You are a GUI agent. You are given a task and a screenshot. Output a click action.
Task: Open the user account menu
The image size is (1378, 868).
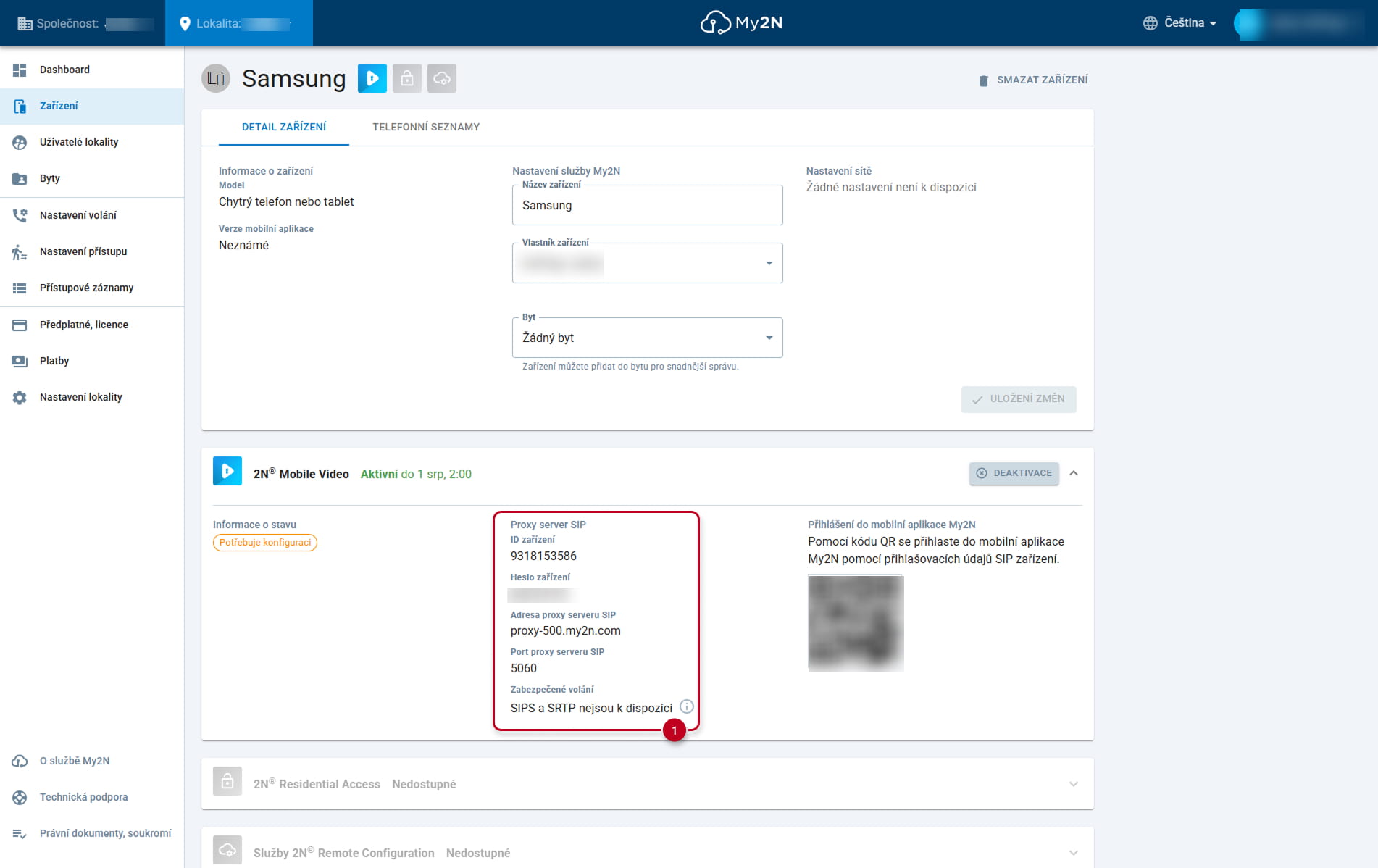pyautogui.click(x=1299, y=23)
